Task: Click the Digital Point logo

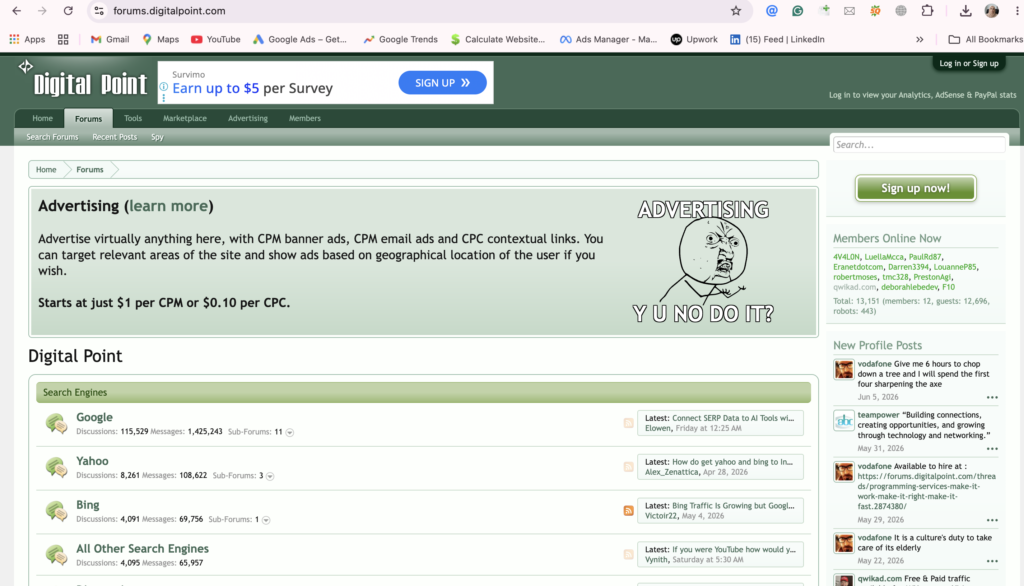Action: (x=83, y=81)
